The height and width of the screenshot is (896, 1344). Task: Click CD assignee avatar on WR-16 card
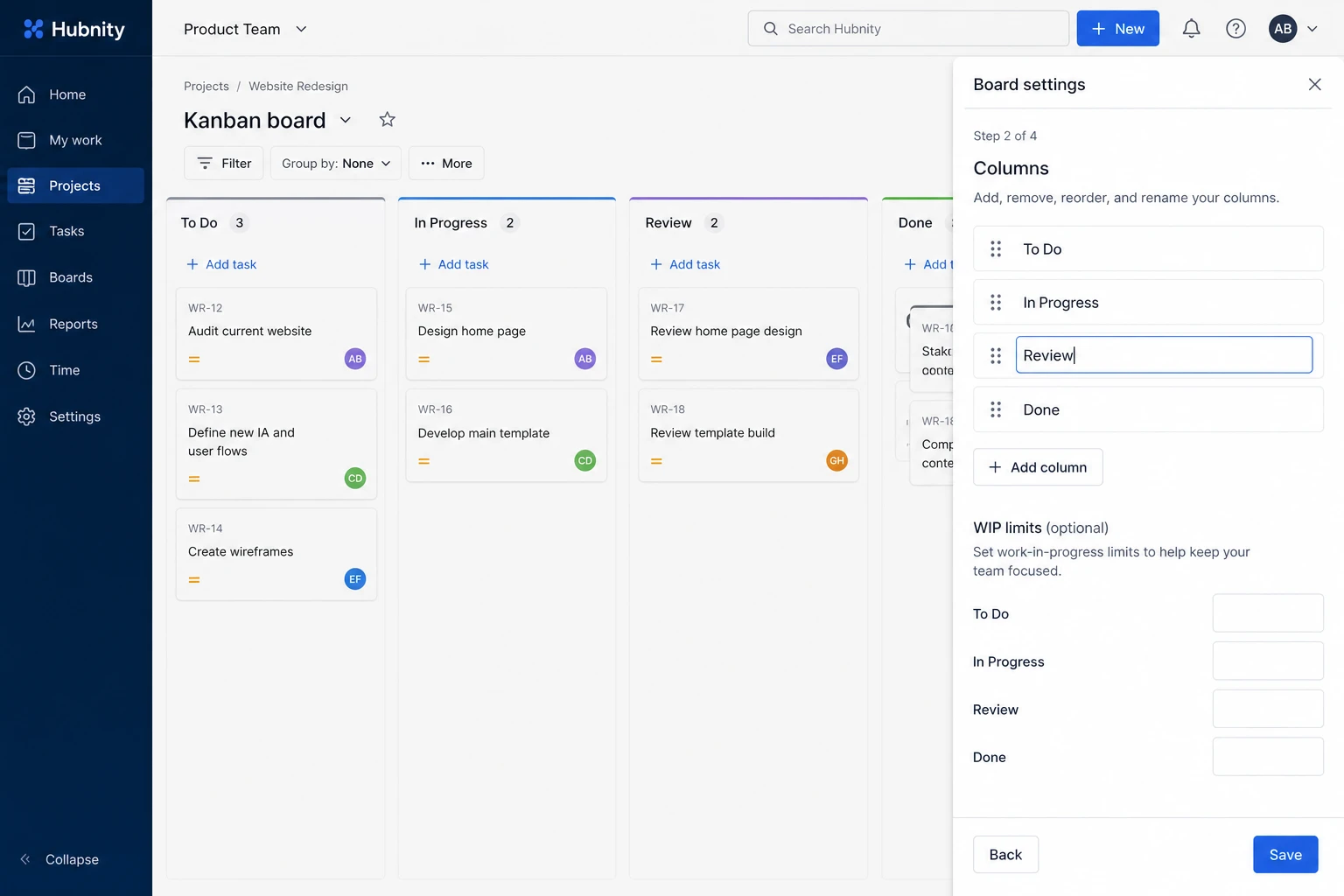[585, 461]
